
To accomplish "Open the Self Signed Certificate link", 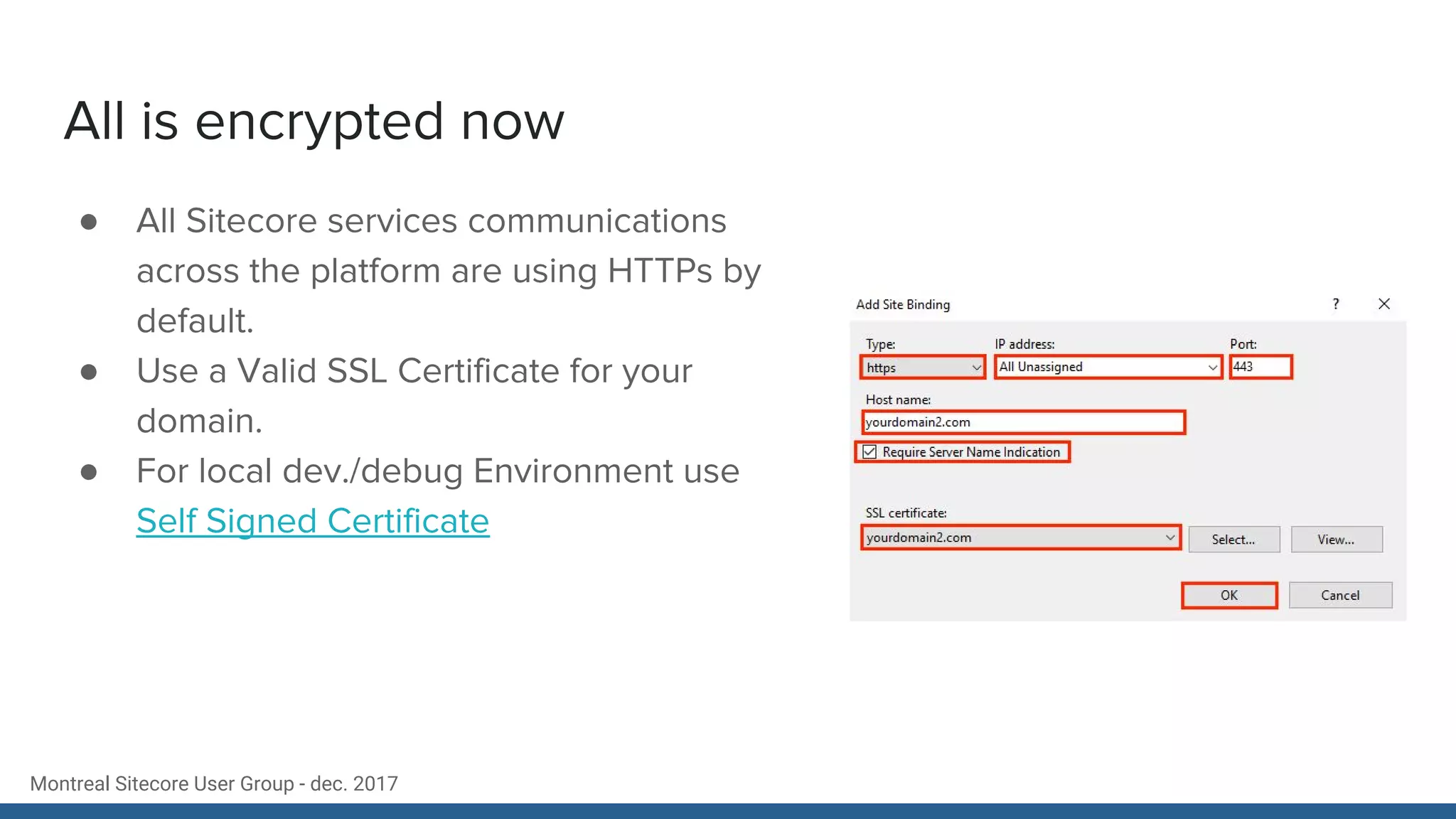I will coord(313,521).
